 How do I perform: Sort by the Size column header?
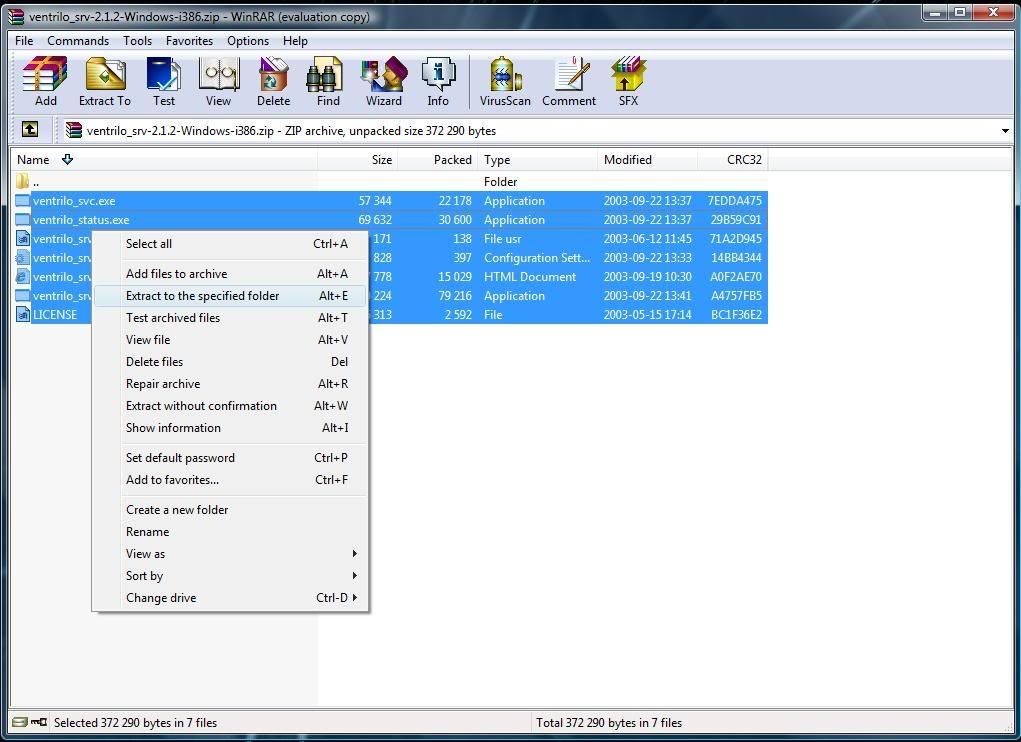pyautogui.click(x=357, y=159)
